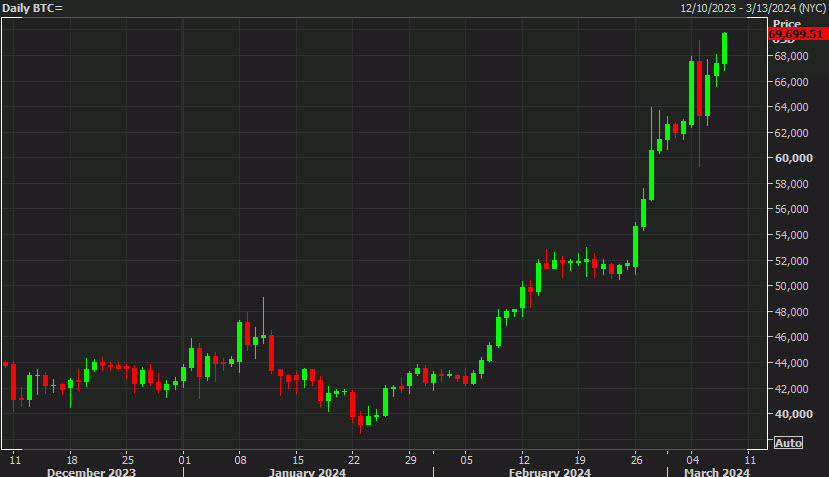
Task: Click the 60,000 price axis label
Action: click(794, 158)
